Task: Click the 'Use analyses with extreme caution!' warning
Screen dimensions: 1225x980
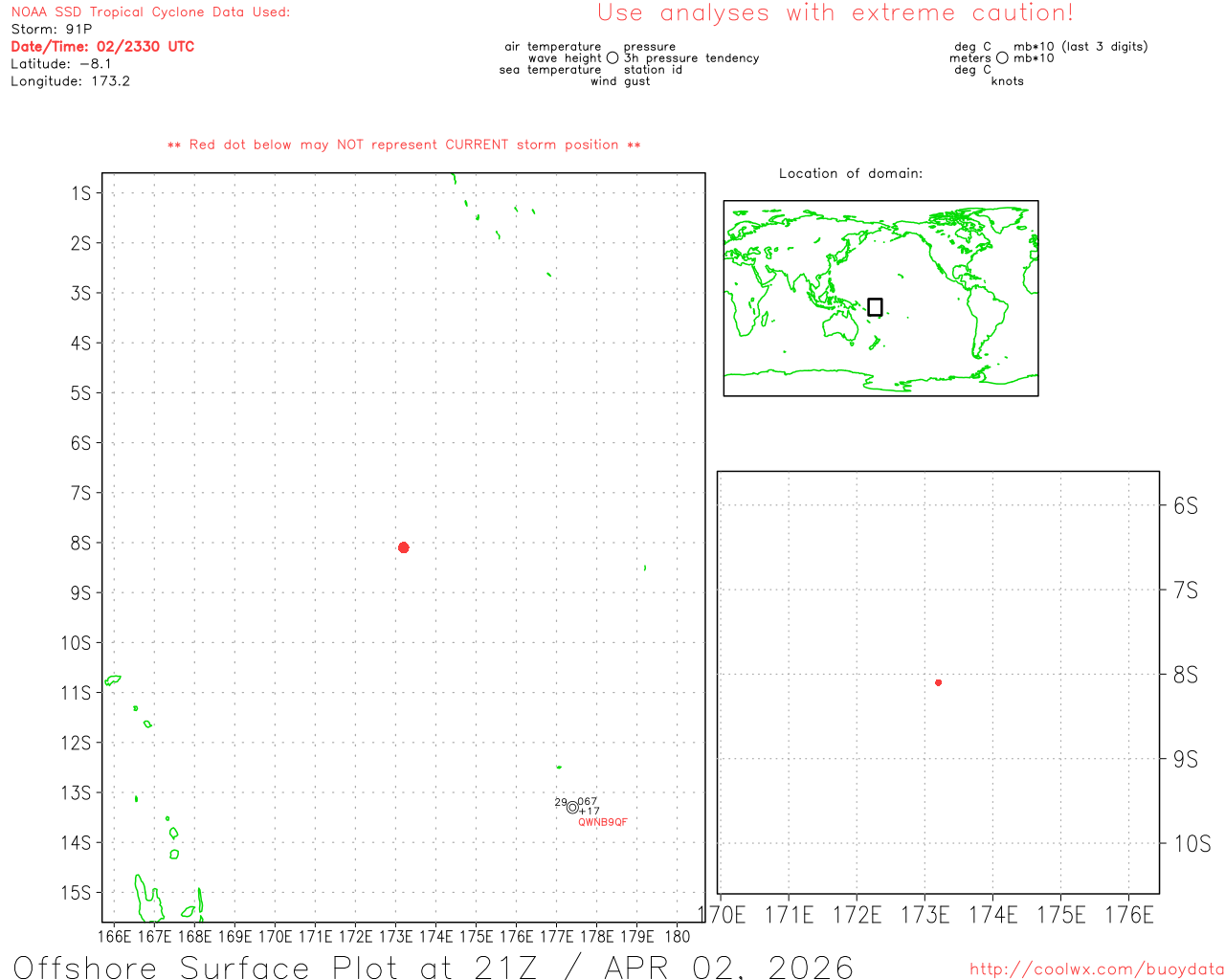Action: [x=835, y=13]
